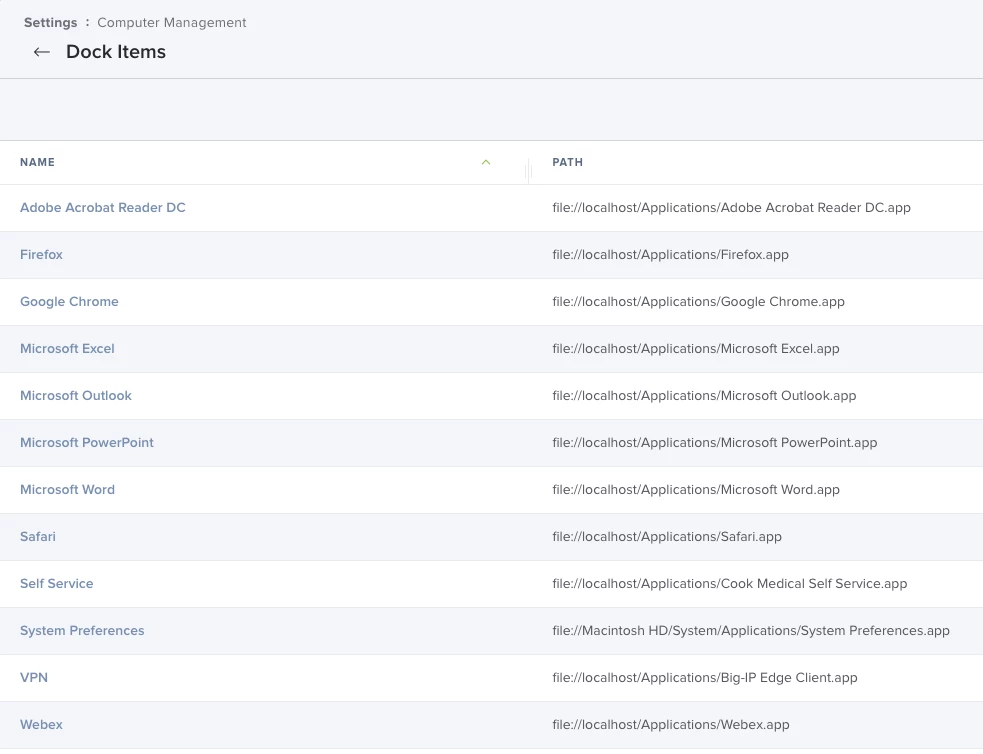Select the Safari.app path text
Image resolution: width=983 pixels, height=754 pixels.
[667, 537]
